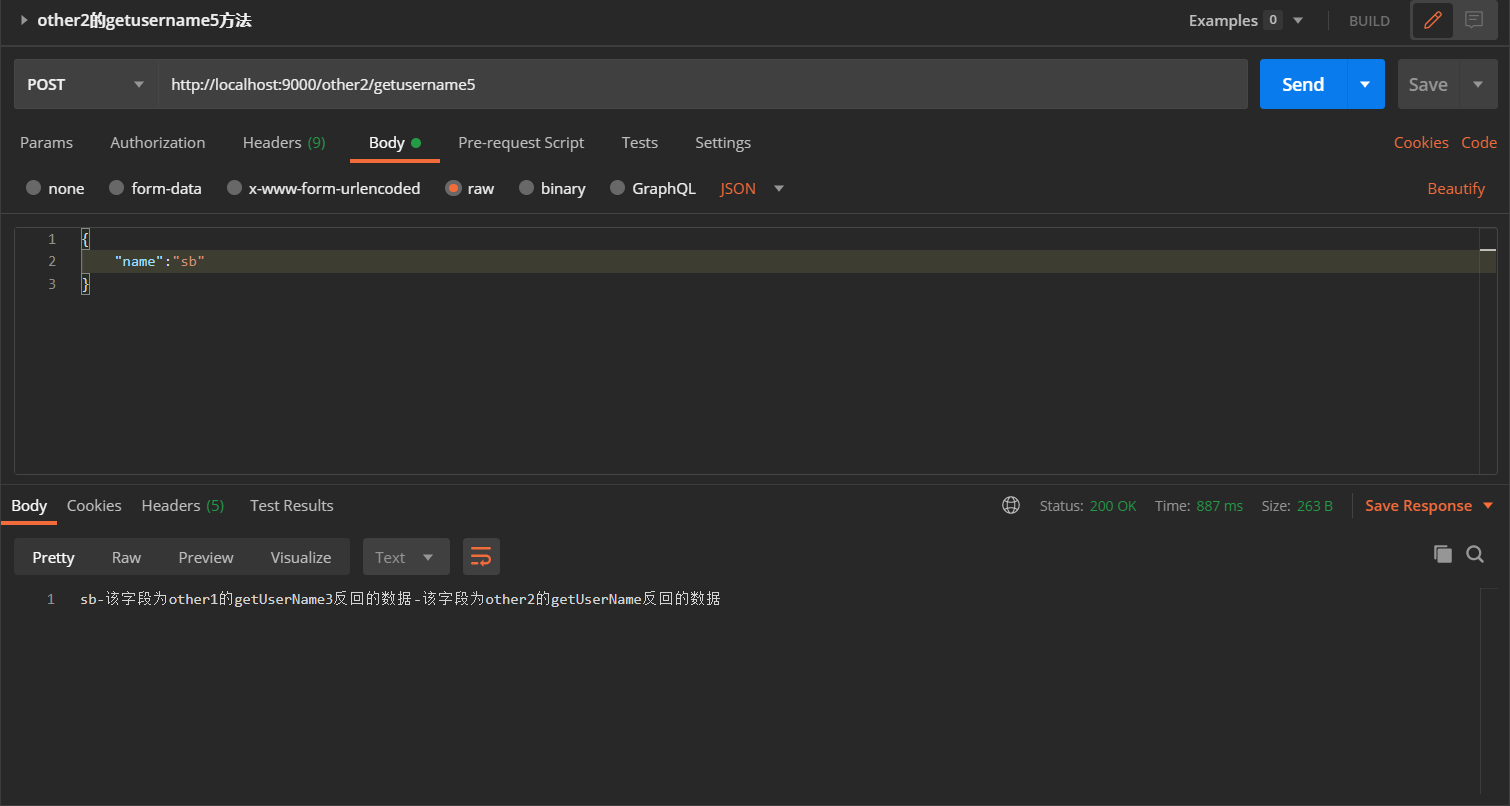Switch response view to Visualize
1510x806 pixels.
[x=300, y=557]
